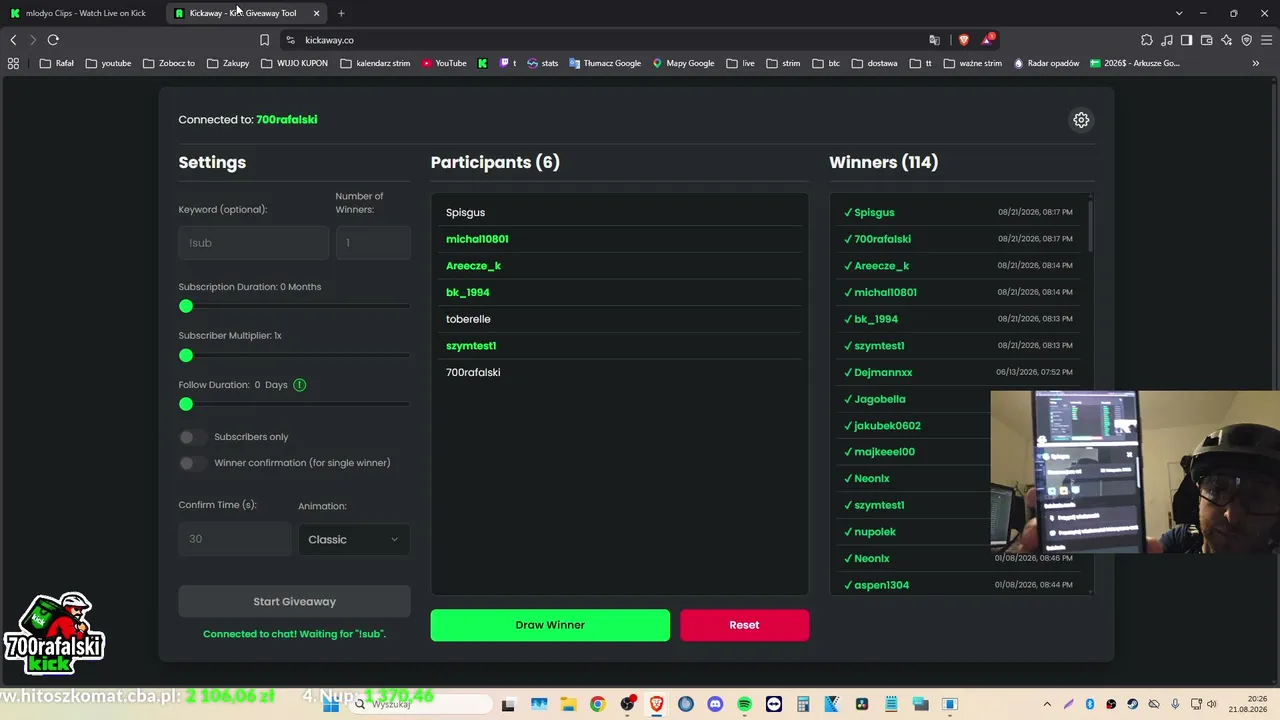Select winner Dejmannxx in Winners list
The width and height of the screenshot is (1280, 720).
pyautogui.click(x=958, y=372)
